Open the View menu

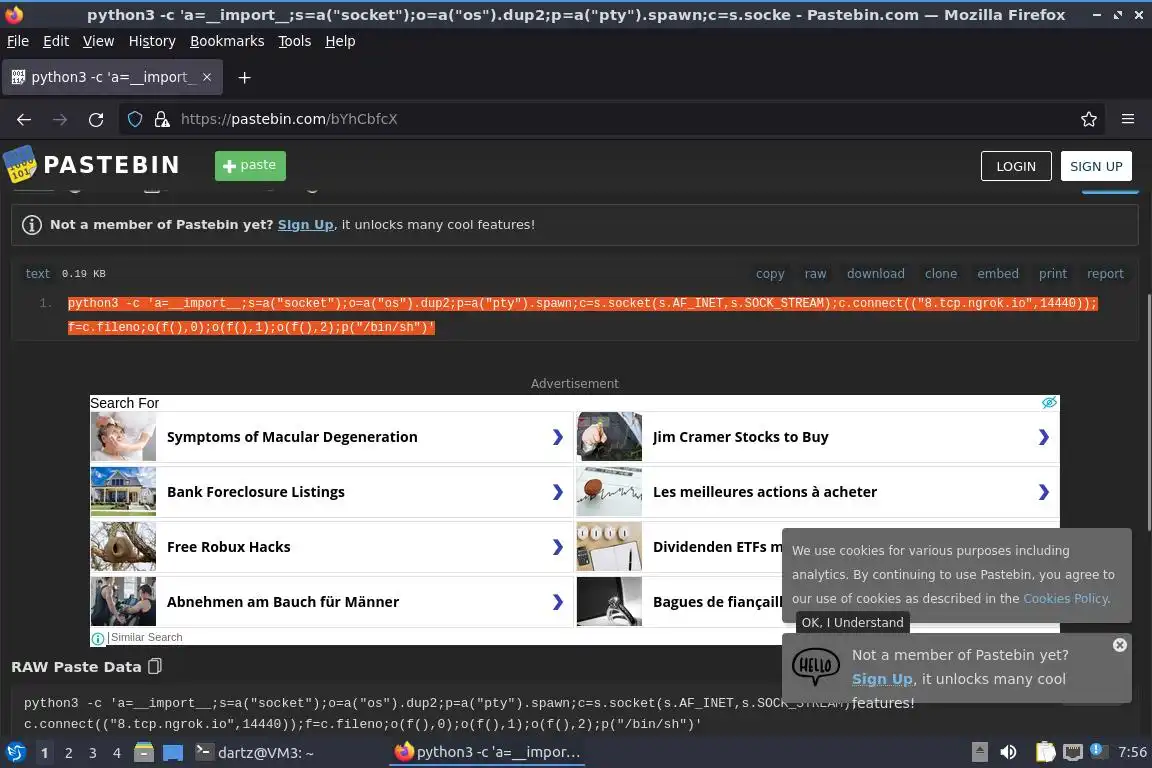tap(98, 41)
